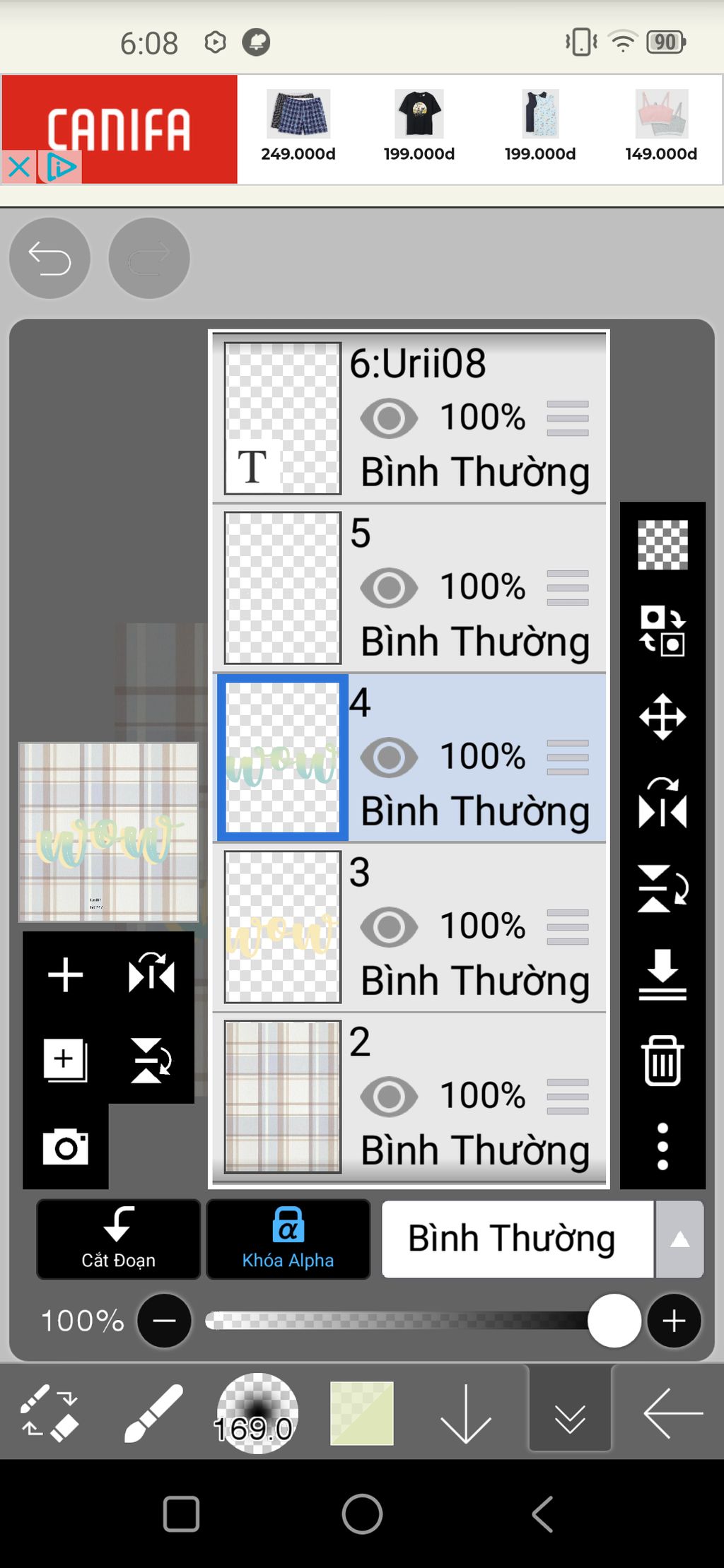Hide layer 6:Urii08 with the eye icon
The height and width of the screenshot is (1568, 724).
click(x=389, y=418)
